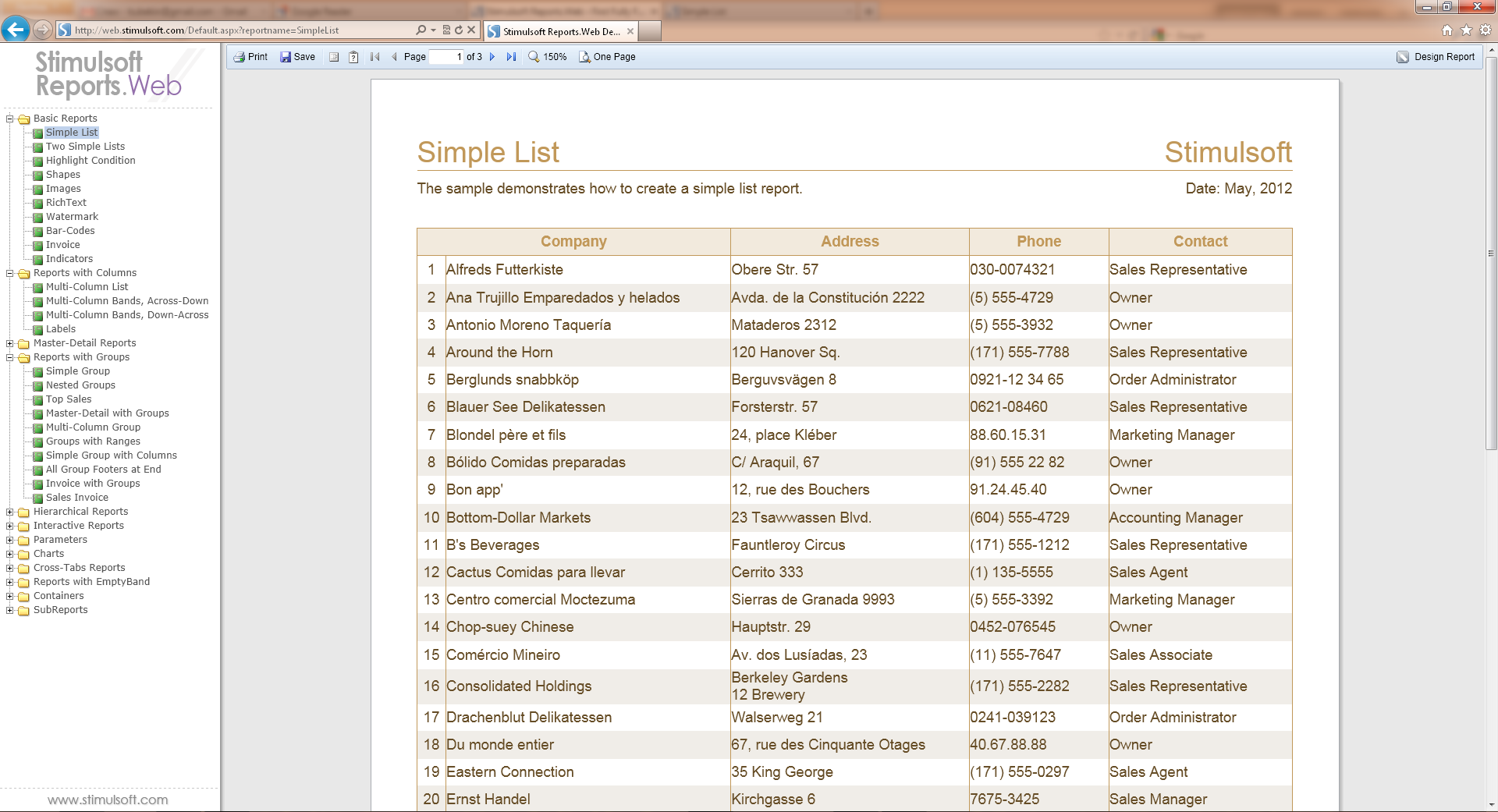Select the Stimulsoft Reports.Web Demo tab

click(x=560, y=31)
